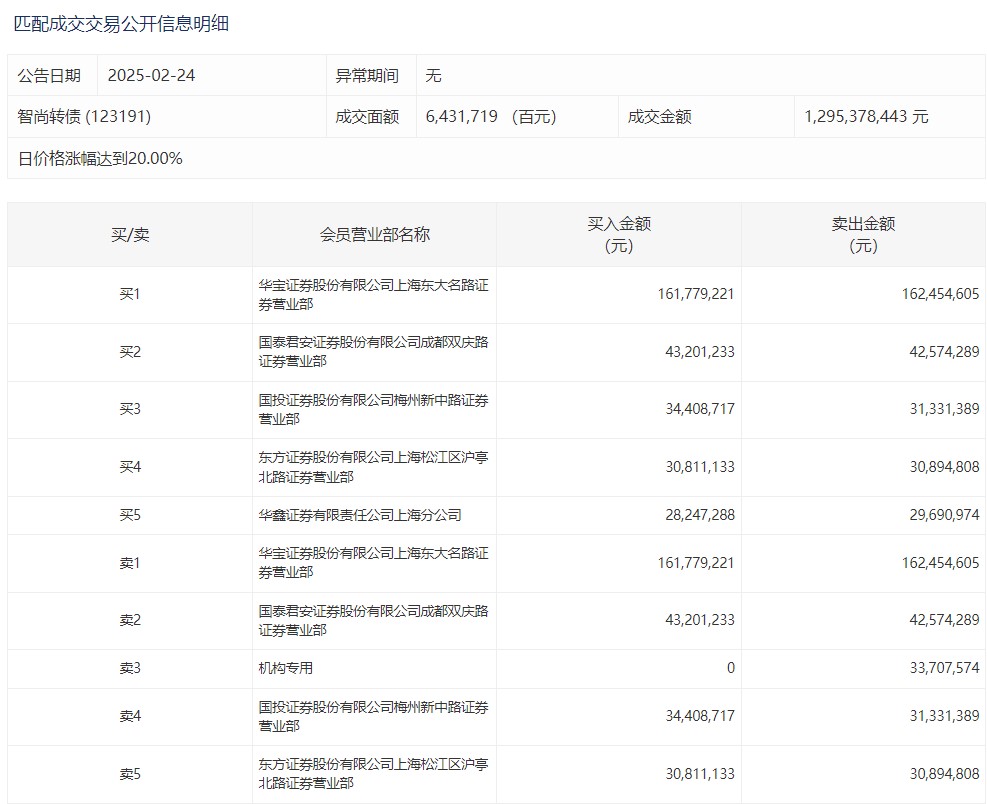The image size is (987, 804).
Task: Click the 会员营业部名称 column header
Action: pos(374,235)
